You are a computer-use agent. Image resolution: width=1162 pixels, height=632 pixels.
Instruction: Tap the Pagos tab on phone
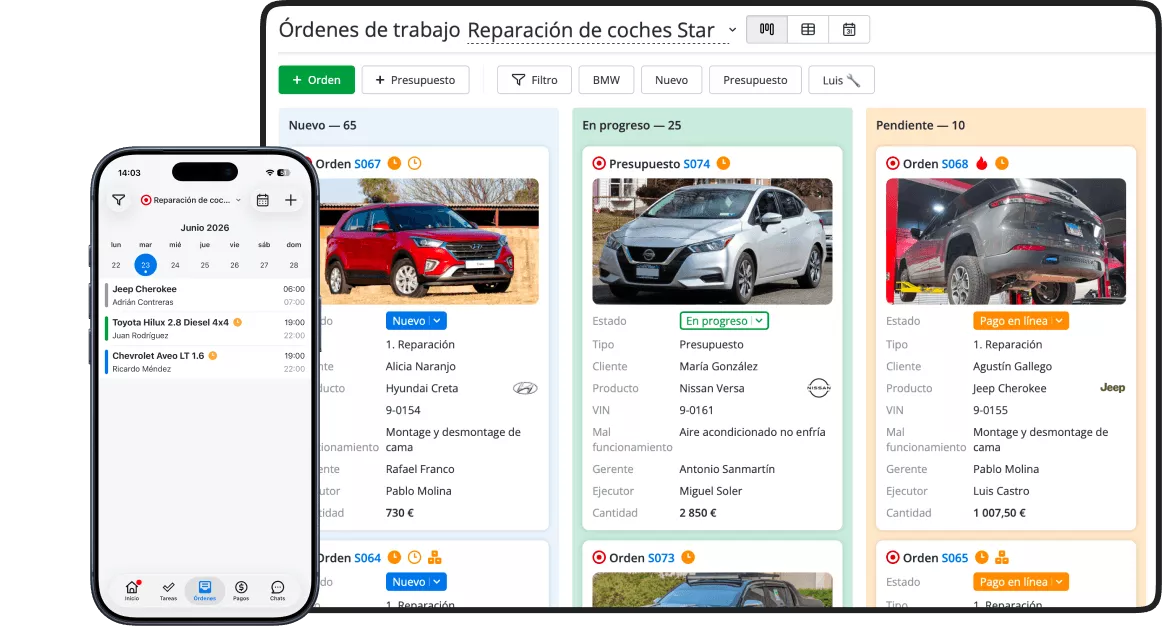point(241,591)
